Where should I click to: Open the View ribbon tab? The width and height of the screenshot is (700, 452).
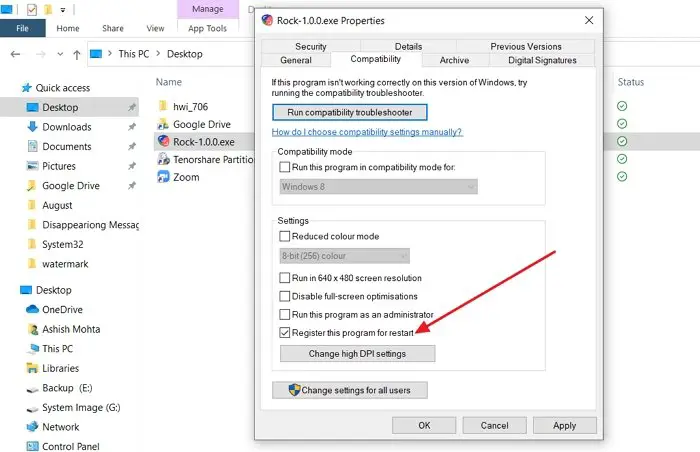155,28
